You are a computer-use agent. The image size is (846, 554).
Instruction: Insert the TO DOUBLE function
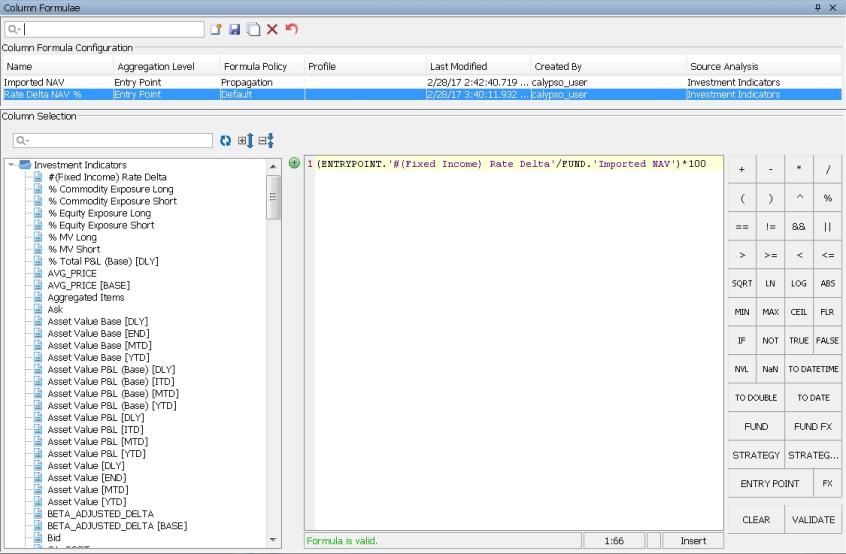756,398
